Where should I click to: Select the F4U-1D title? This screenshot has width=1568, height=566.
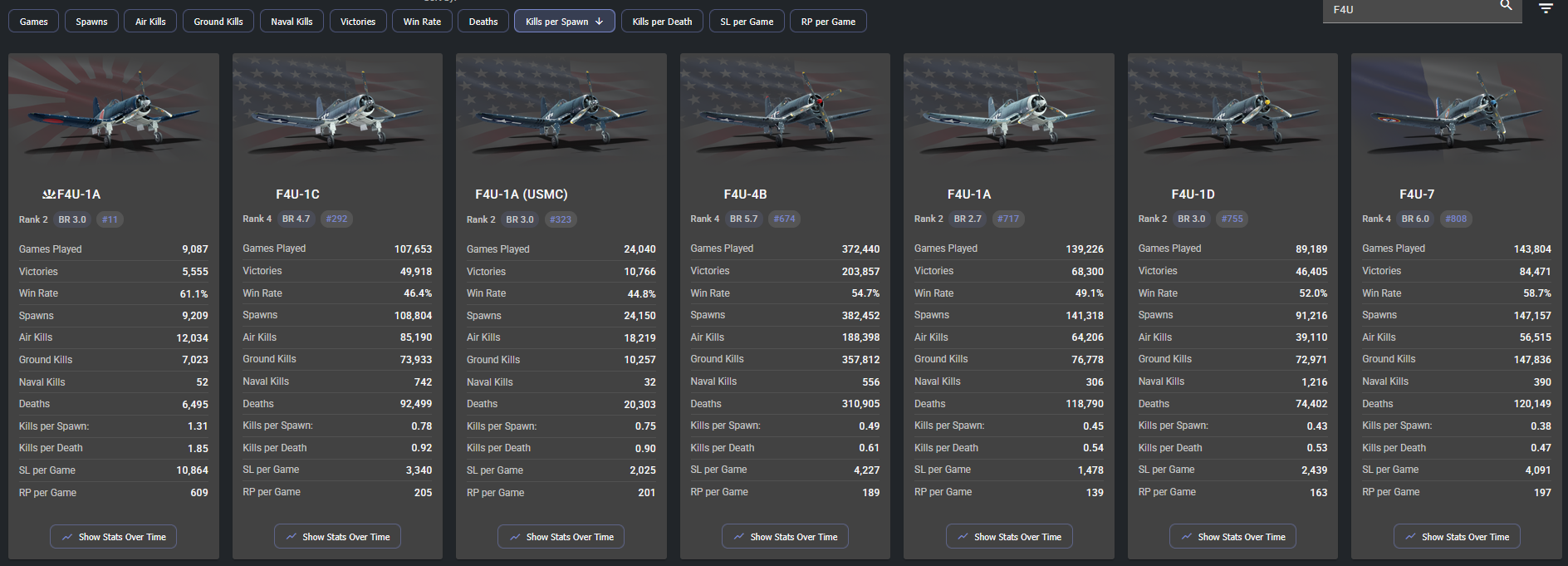click(x=1193, y=194)
